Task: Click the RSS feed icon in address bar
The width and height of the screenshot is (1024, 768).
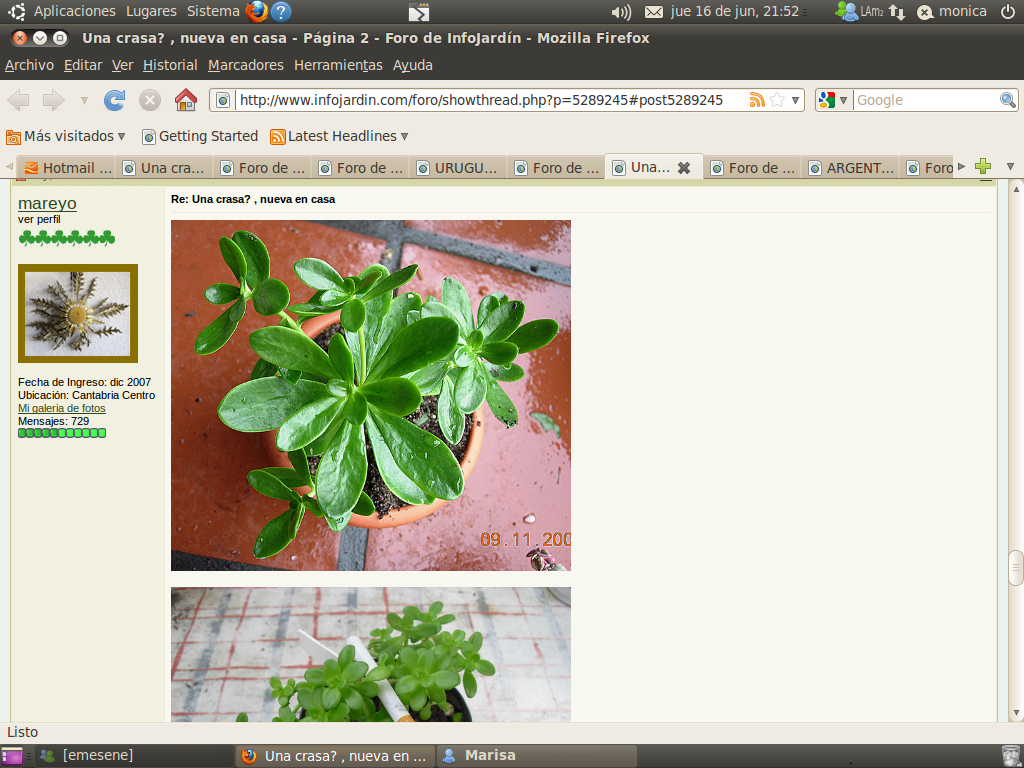Action: [x=757, y=100]
